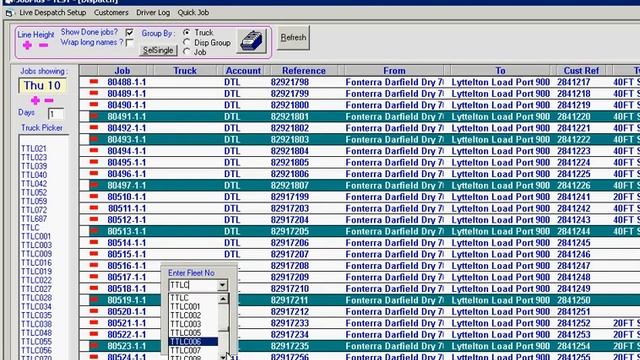640x360 pixels.
Task: Toggle the Show Done jobs checkbox
Action: pos(130,32)
